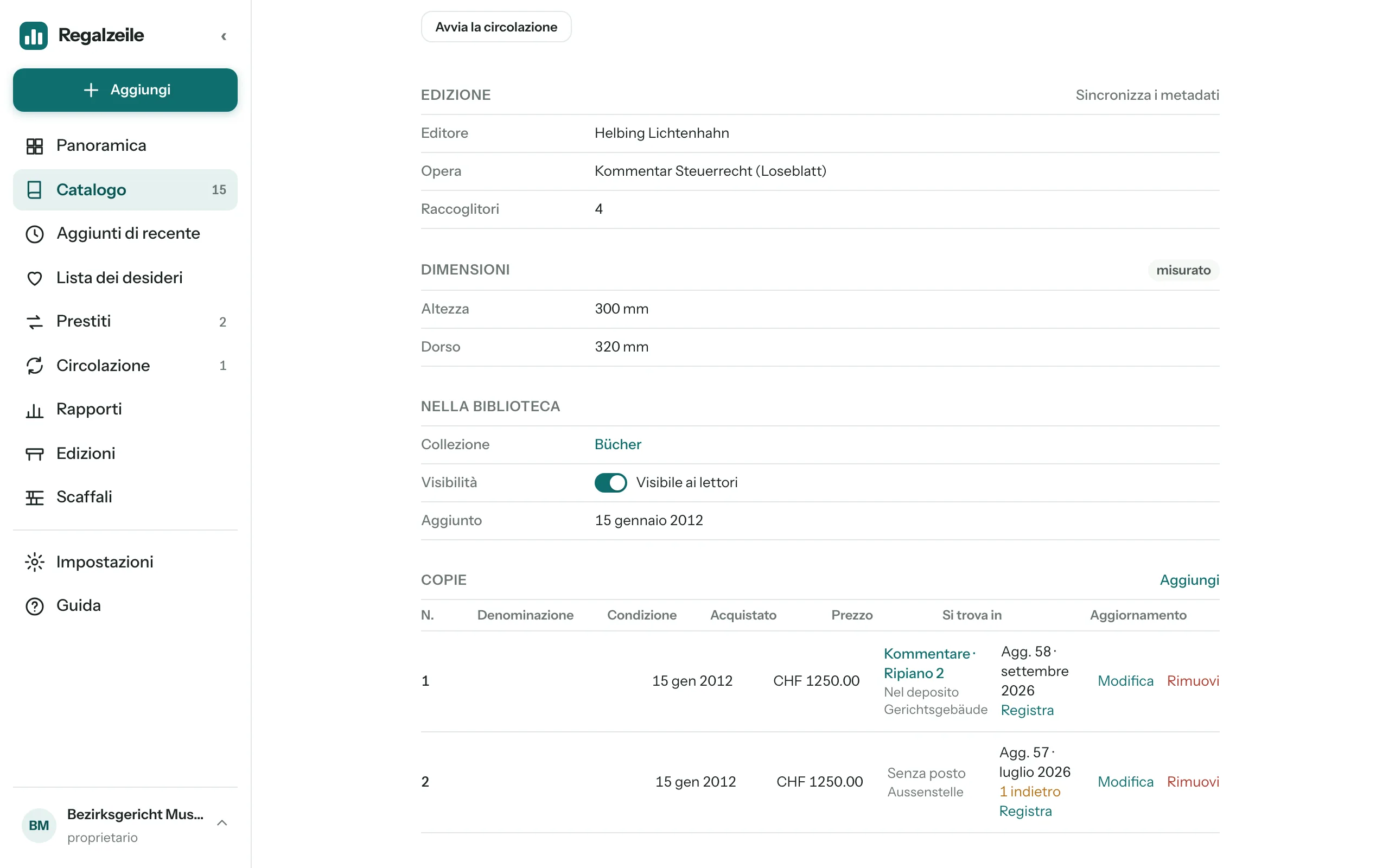
Task: Click Aggiungi in the Copie section
Action: coord(1189,580)
